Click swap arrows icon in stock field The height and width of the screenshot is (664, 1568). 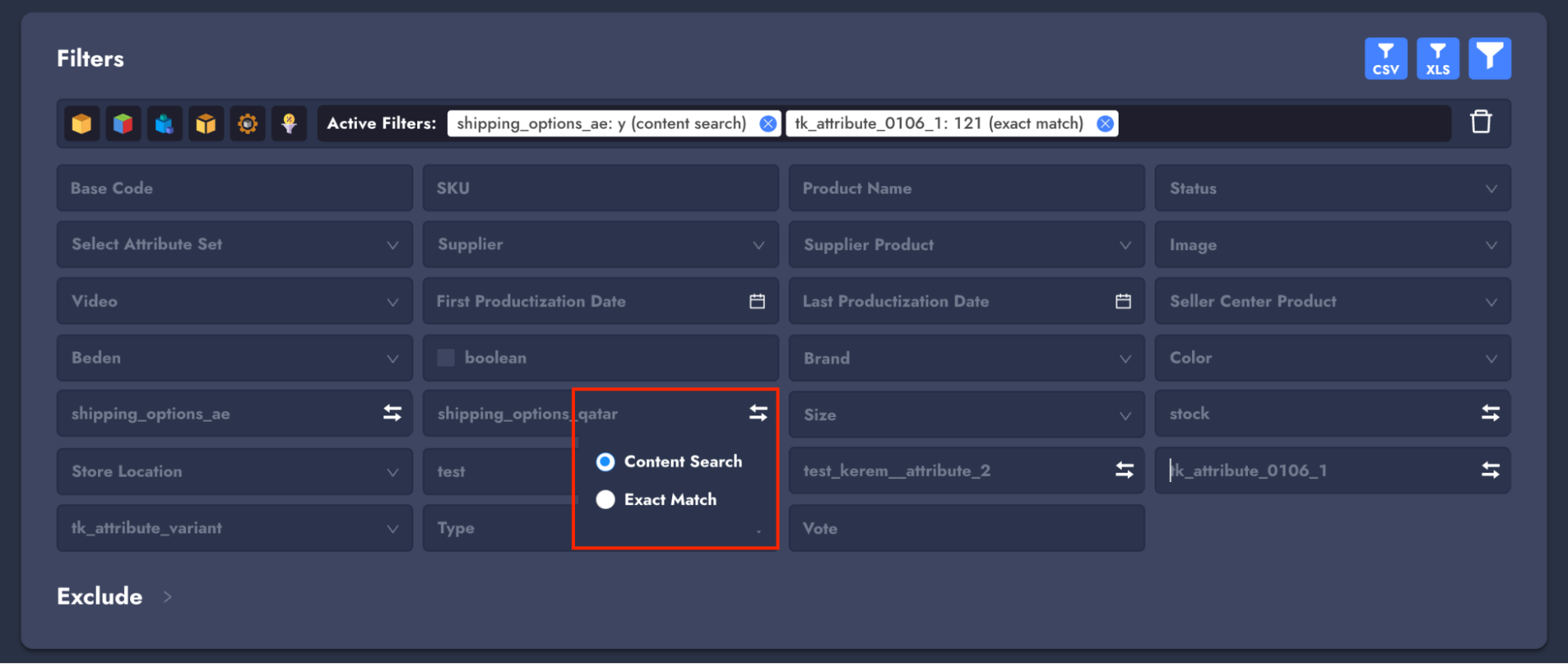click(1490, 413)
